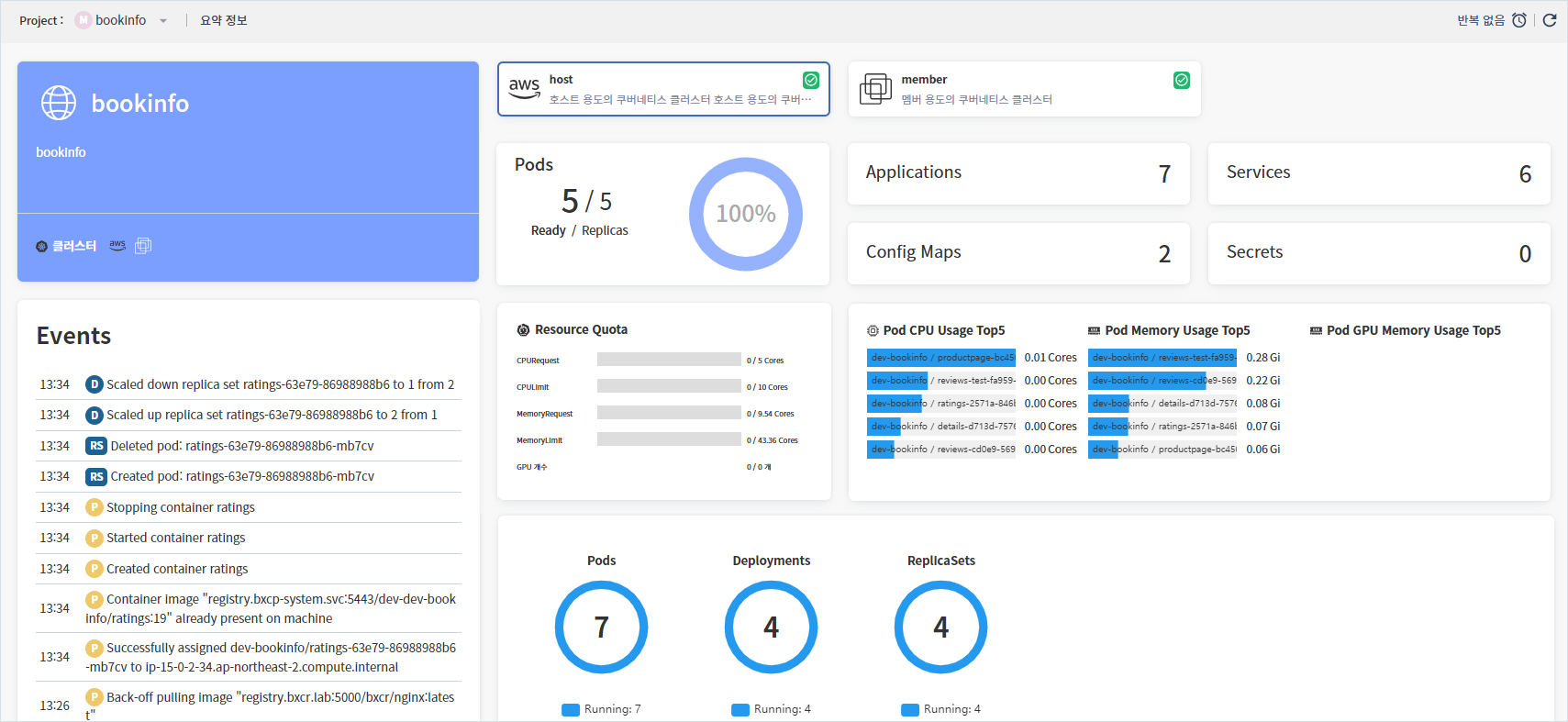Click the P badge on Stopping container ratings
This screenshot has height=722, width=1568.
click(x=94, y=507)
